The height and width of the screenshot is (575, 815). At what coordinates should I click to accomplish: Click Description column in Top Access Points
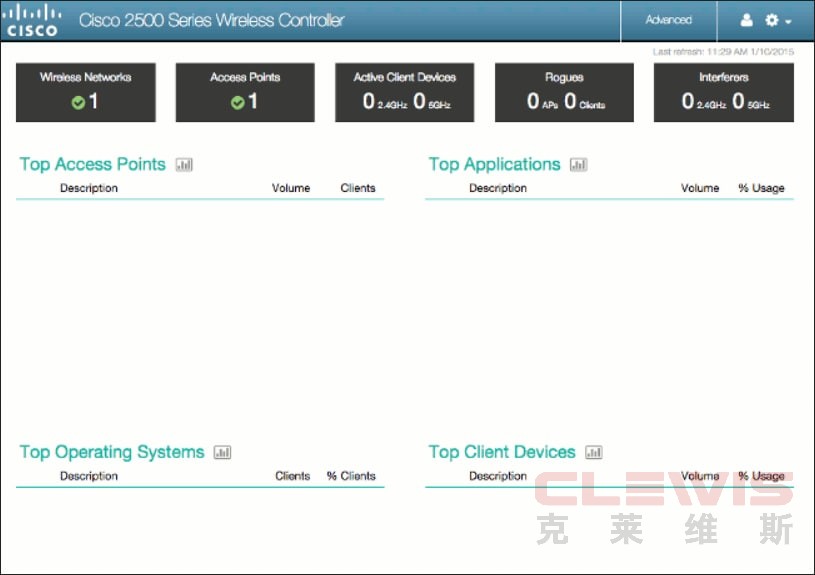[x=89, y=188]
